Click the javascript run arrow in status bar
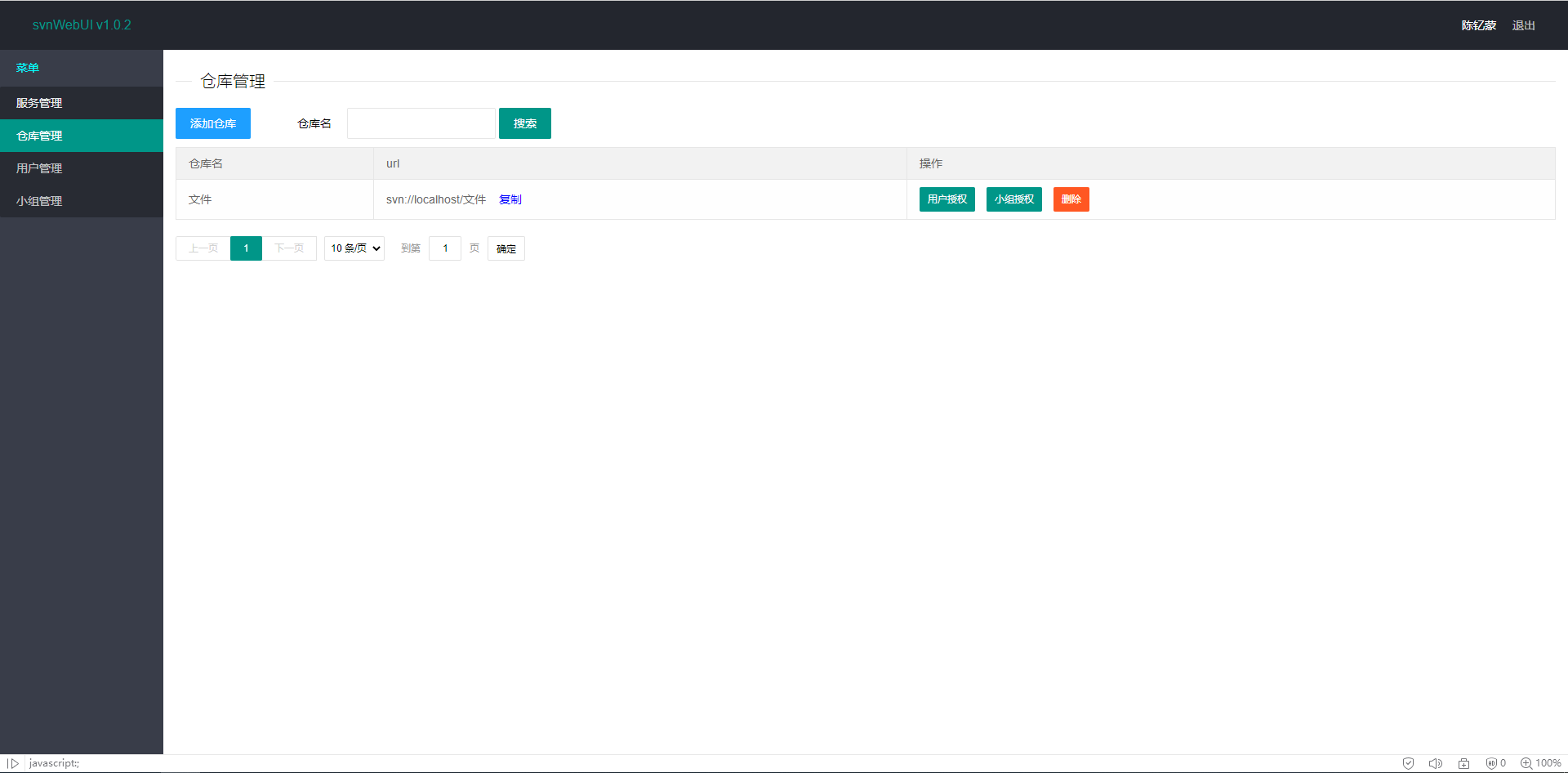Screen dimensions: 1568x773 (x=13, y=762)
